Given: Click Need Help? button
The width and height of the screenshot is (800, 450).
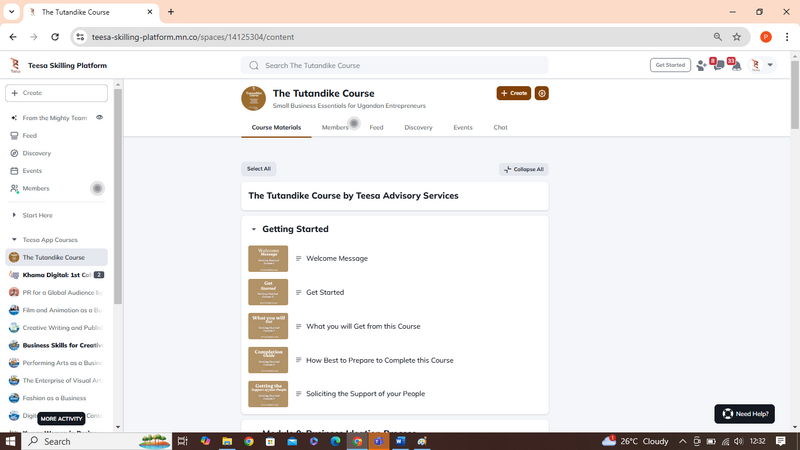Looking at the screenshot, I should pyautogui.click(x=744, y=414).
